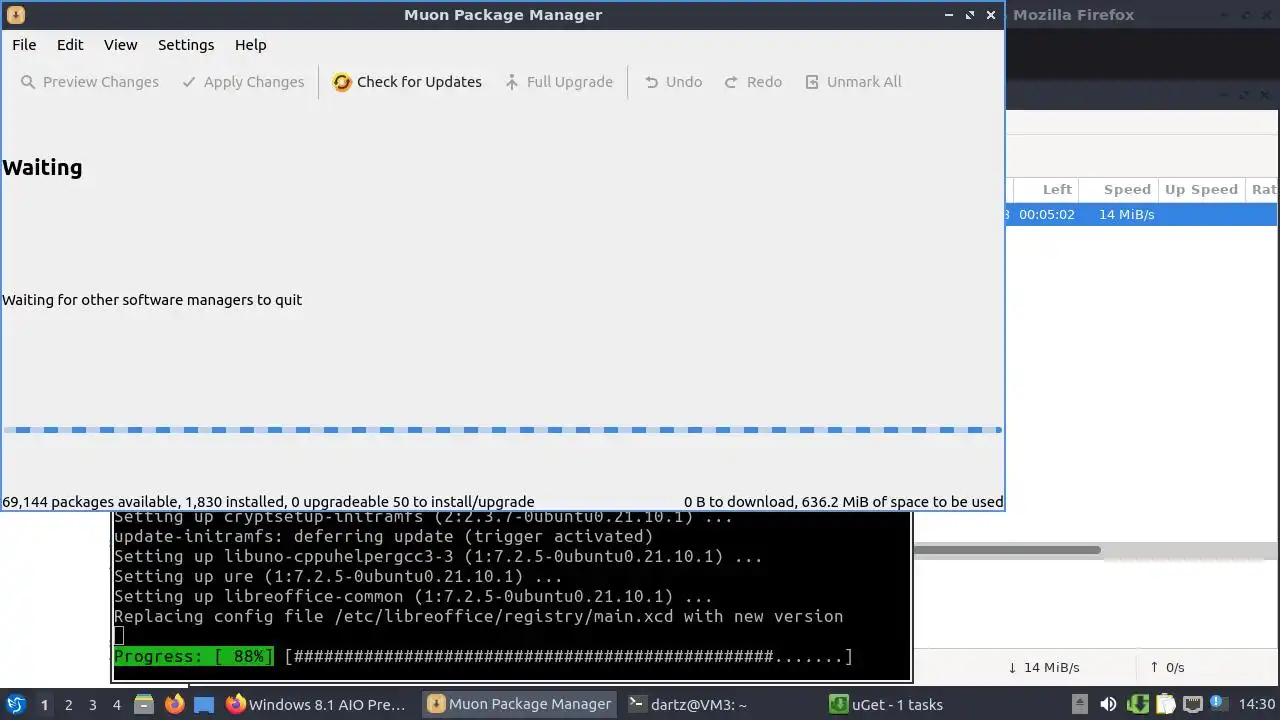Viewport: 1280px width, 720px height.
Task: Switch to uGet - 1 tasks taskbar entry
Action: tap(921, 704)
